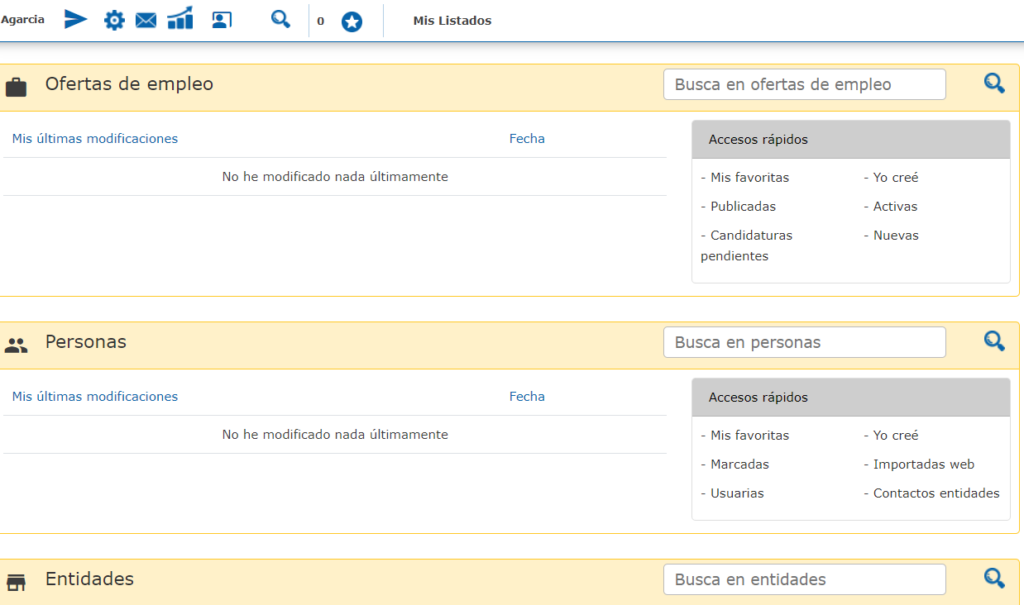Screen dimensions: 1024x605
Task: Open the bar chart statistics icon
Action: tap(180, 18)
